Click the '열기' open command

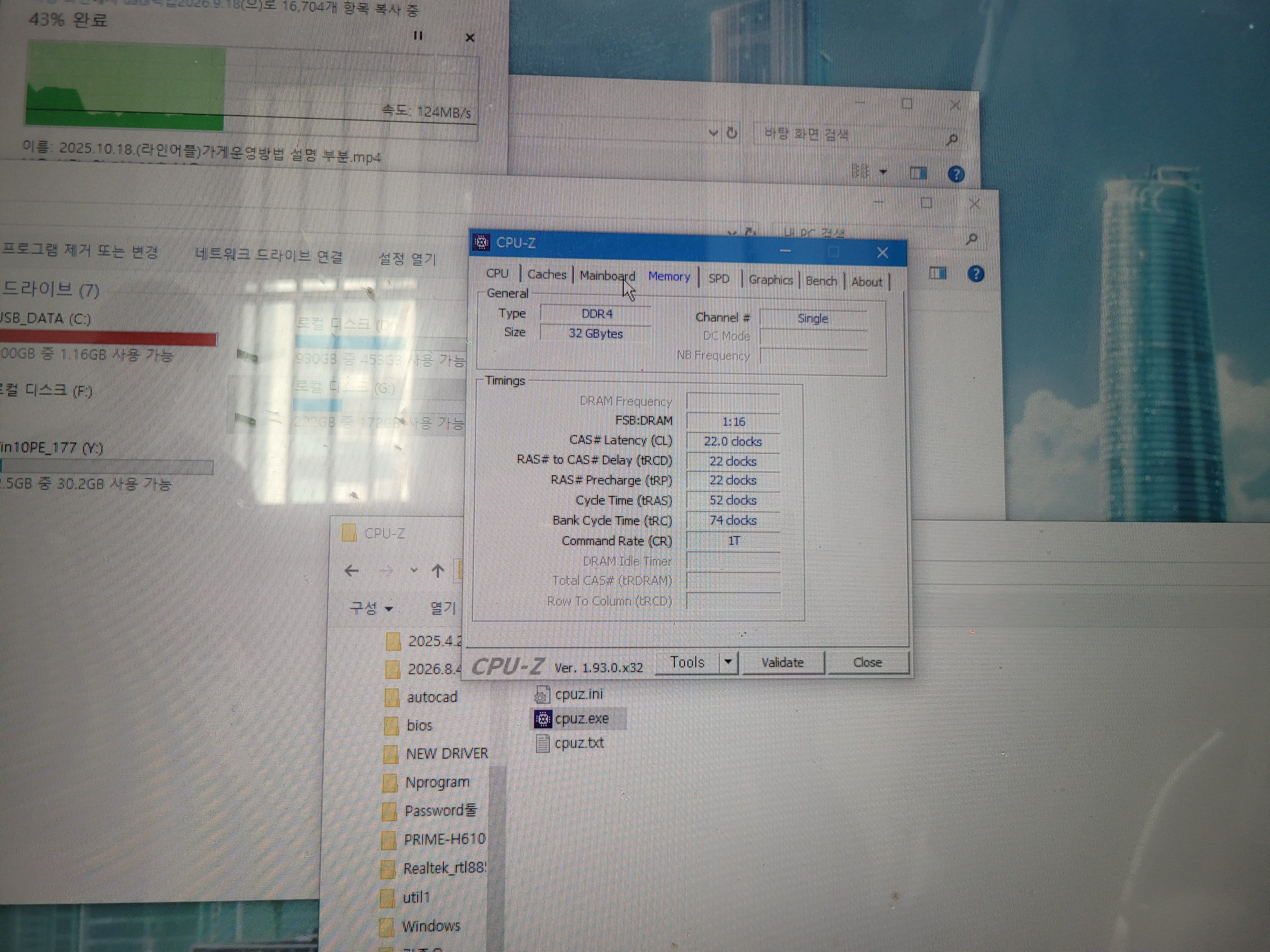tap(443, 608)
